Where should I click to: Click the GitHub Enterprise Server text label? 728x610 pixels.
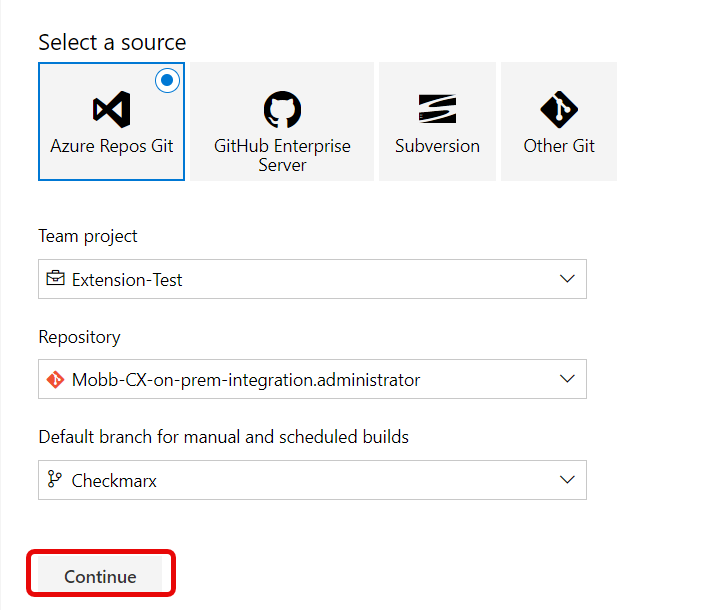point(282,155)
